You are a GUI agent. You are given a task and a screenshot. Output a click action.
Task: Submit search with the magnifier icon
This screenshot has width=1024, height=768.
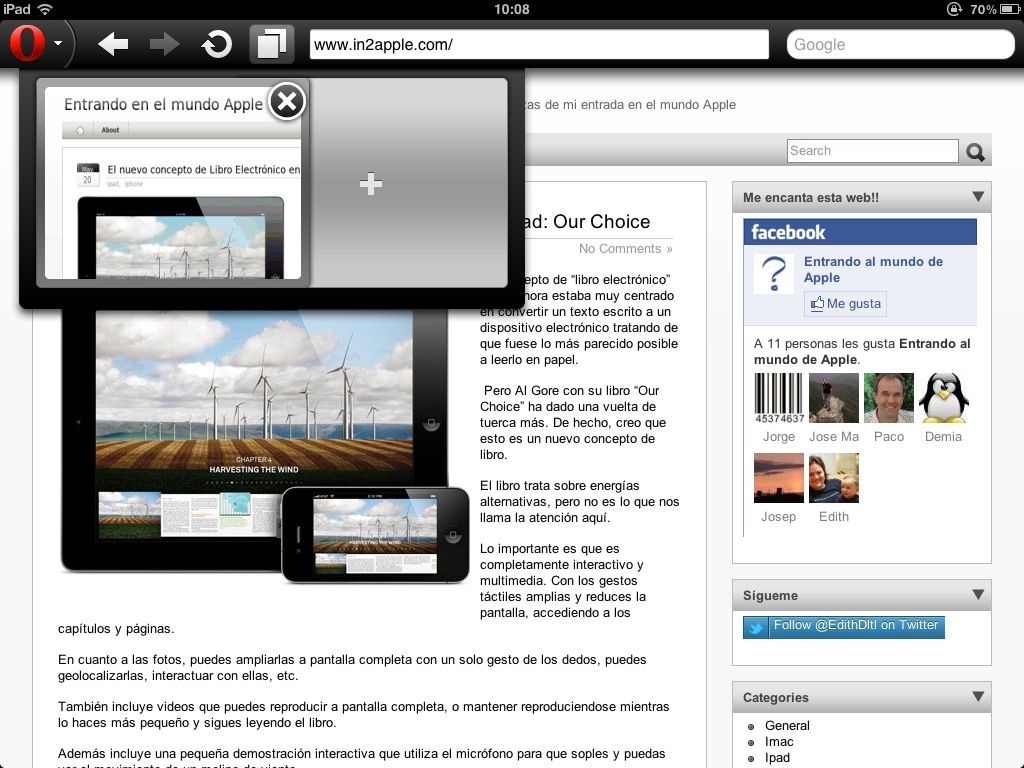point(976,152)
